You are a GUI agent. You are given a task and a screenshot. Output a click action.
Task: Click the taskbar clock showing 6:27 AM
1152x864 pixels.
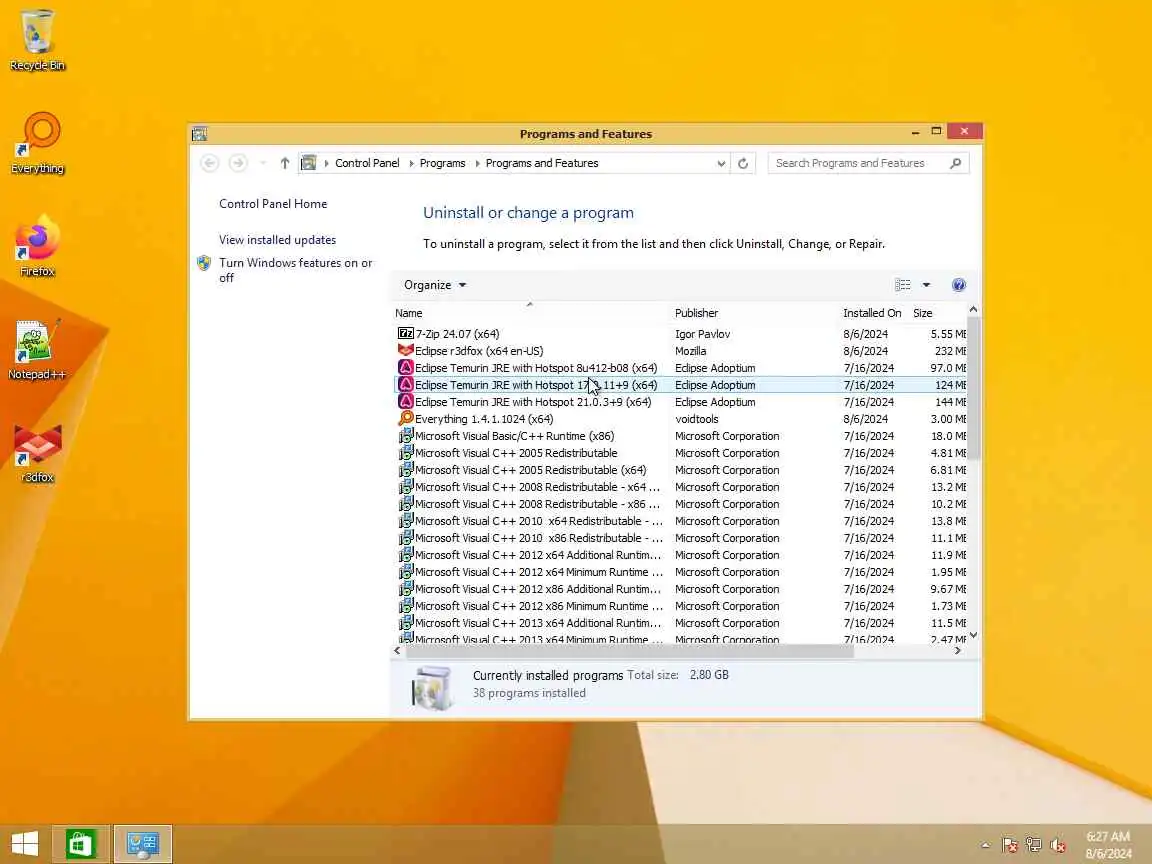point(1109,845)
